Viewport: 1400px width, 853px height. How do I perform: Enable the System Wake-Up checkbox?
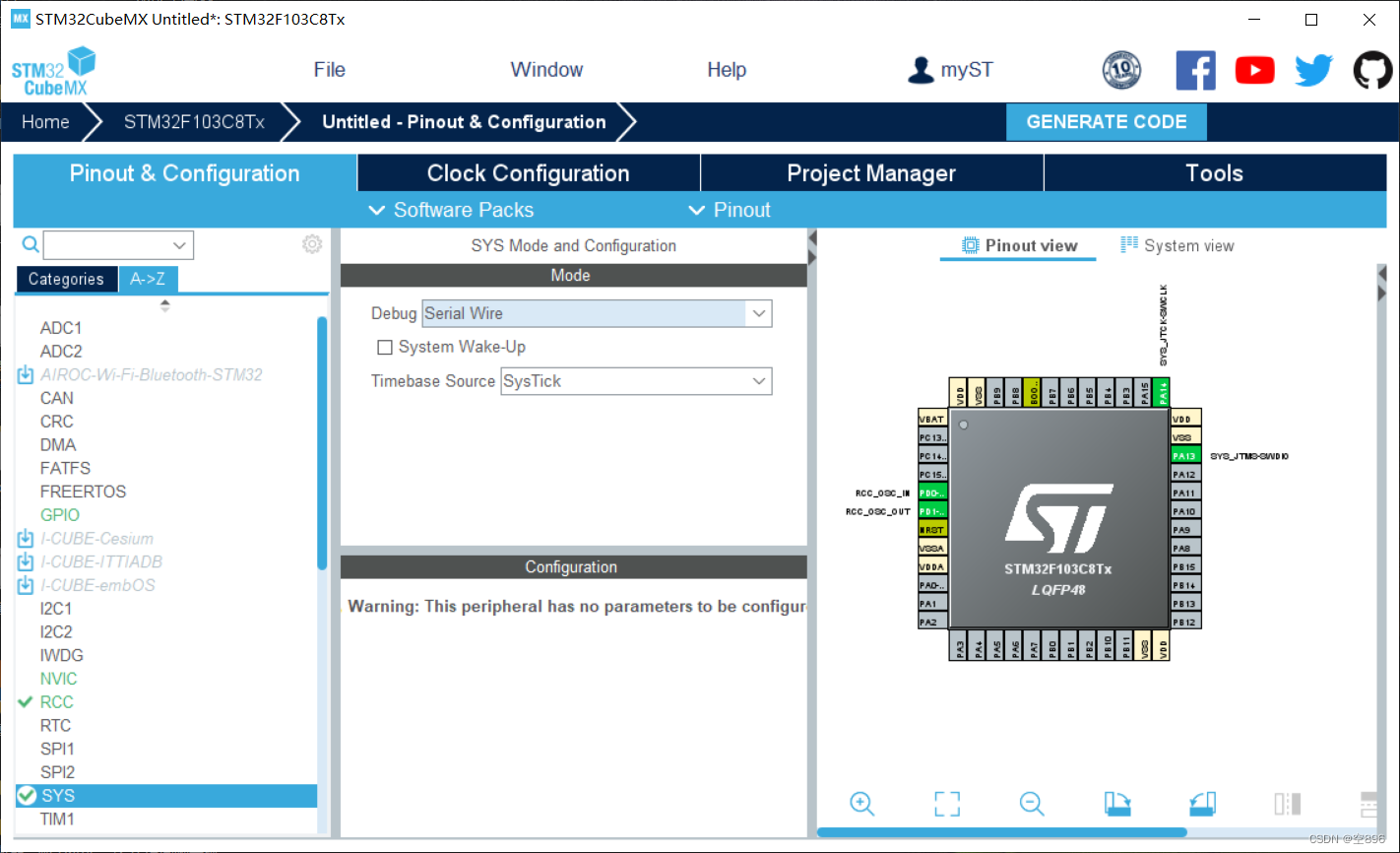[x=385, y=348]
